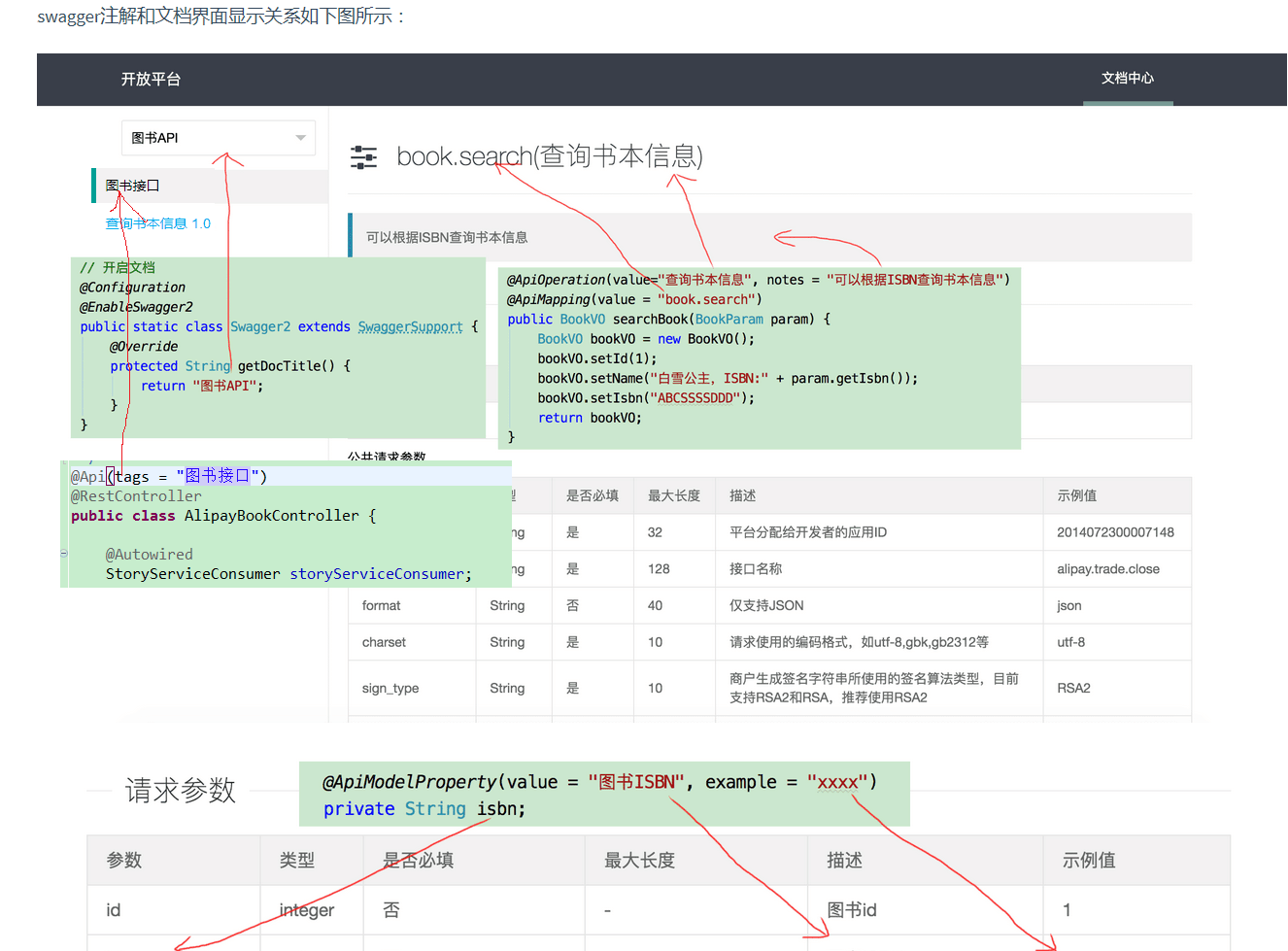
Task: Select 图书接口 in the sidebar
Action: (x=133, y=186)
